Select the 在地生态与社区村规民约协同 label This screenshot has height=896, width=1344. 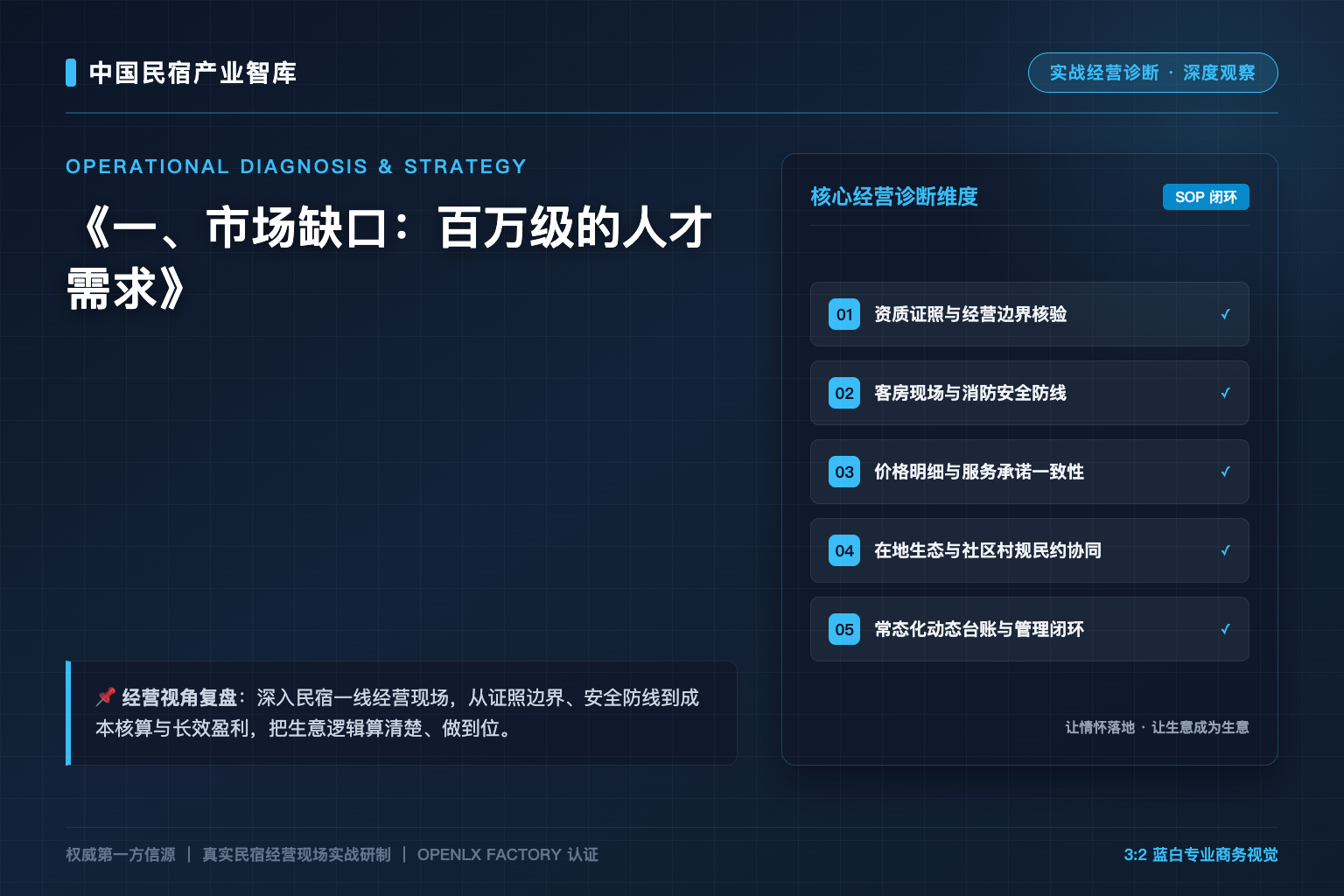tap(988, 550)
